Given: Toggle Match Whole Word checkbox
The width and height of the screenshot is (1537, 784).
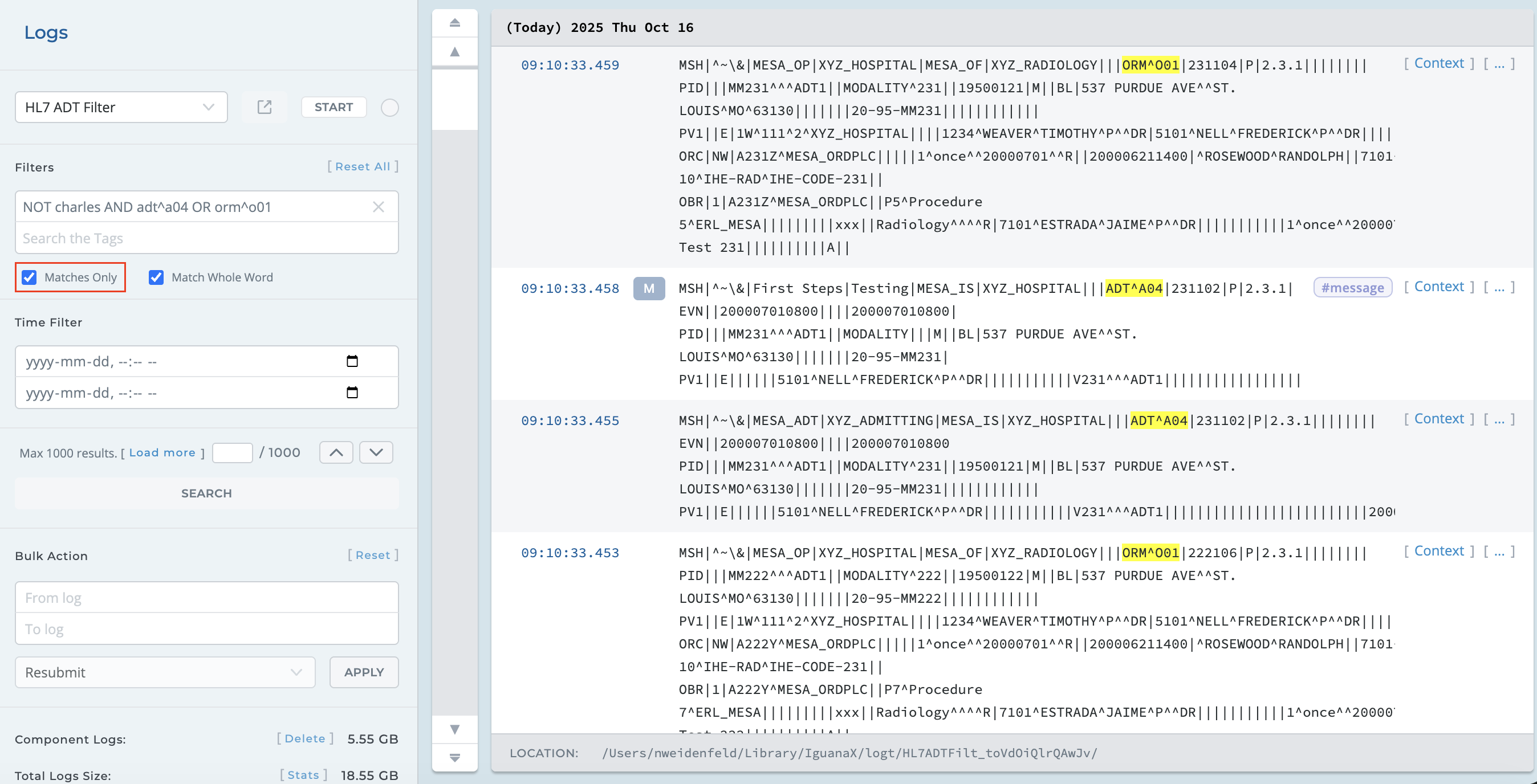Looking at the screenshot, I should 156,277.
